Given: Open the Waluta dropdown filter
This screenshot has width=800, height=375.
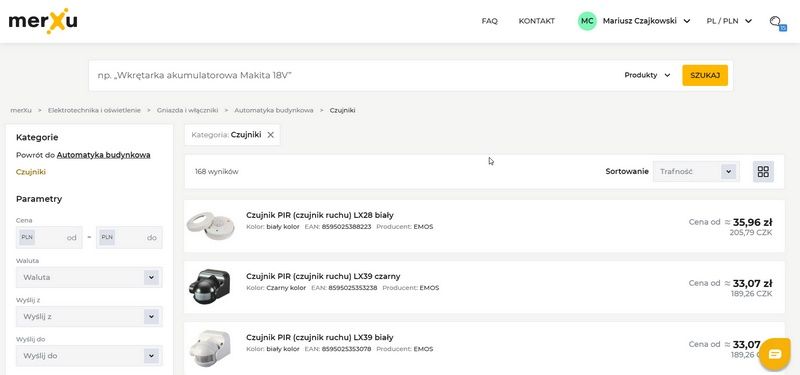Looking at the screenshot, I should pyautogui.click(x=89, y=277).
